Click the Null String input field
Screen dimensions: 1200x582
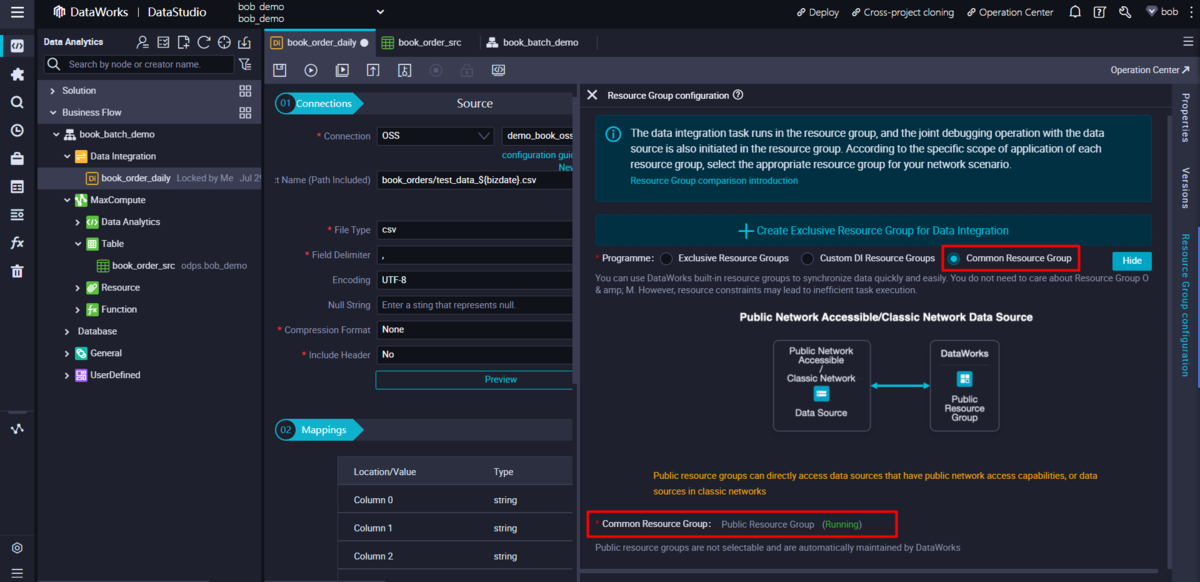click(475, 304)
